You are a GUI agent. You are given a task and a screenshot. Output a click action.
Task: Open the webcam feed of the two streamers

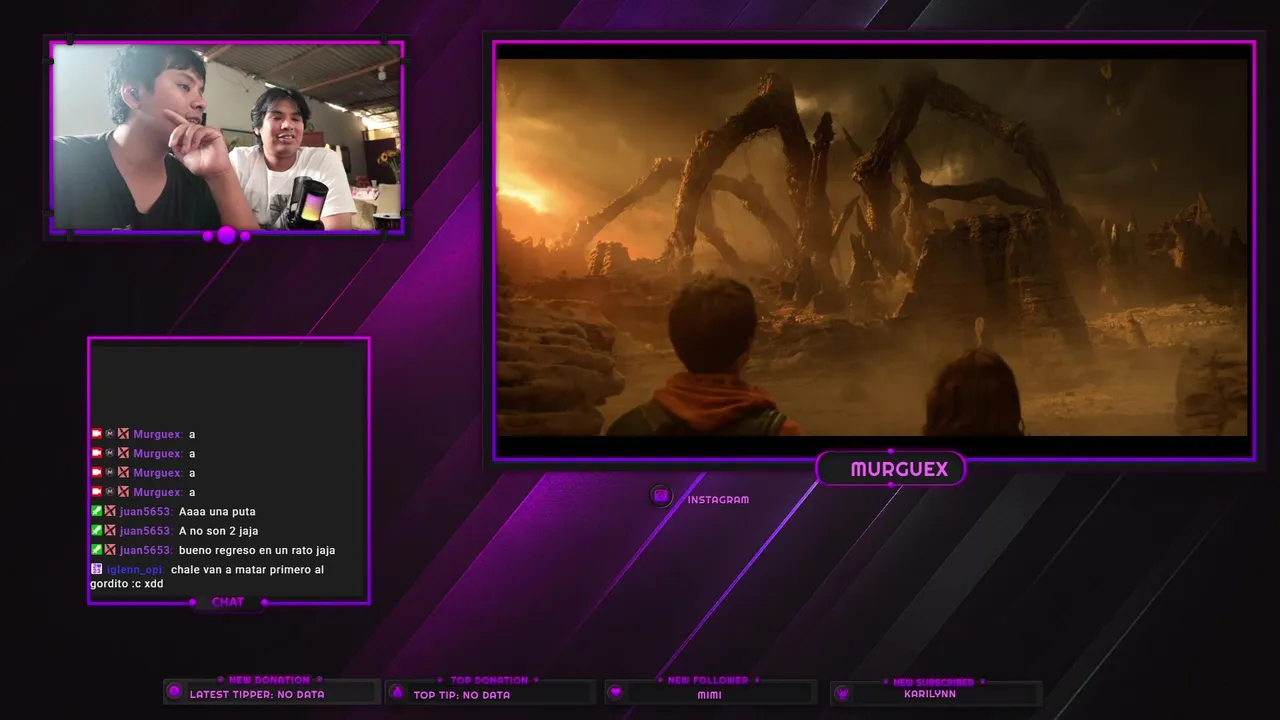tap(227, 137)
